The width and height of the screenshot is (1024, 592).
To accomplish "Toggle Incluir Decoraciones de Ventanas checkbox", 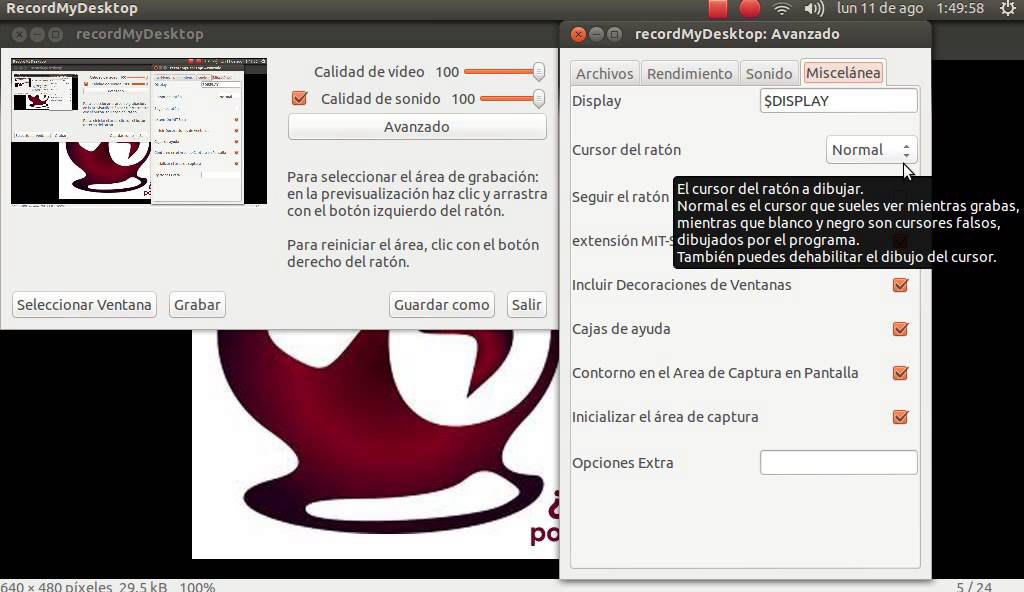I will click(x=900, y=285).
